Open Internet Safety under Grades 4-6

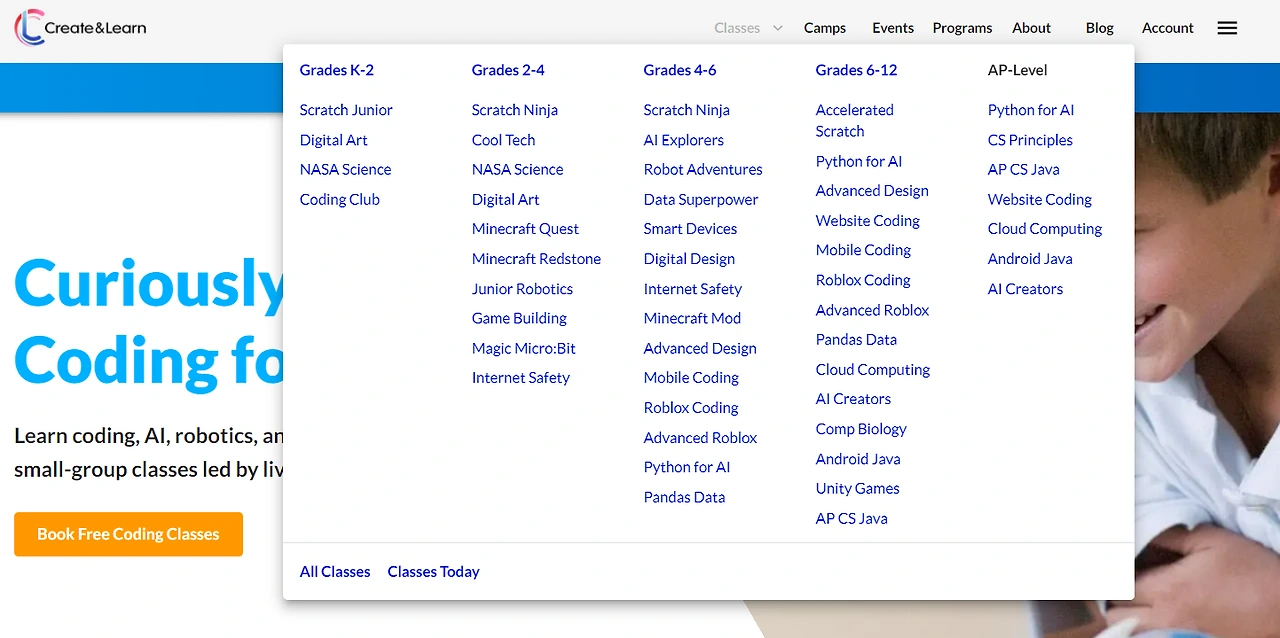coord(693,289)
